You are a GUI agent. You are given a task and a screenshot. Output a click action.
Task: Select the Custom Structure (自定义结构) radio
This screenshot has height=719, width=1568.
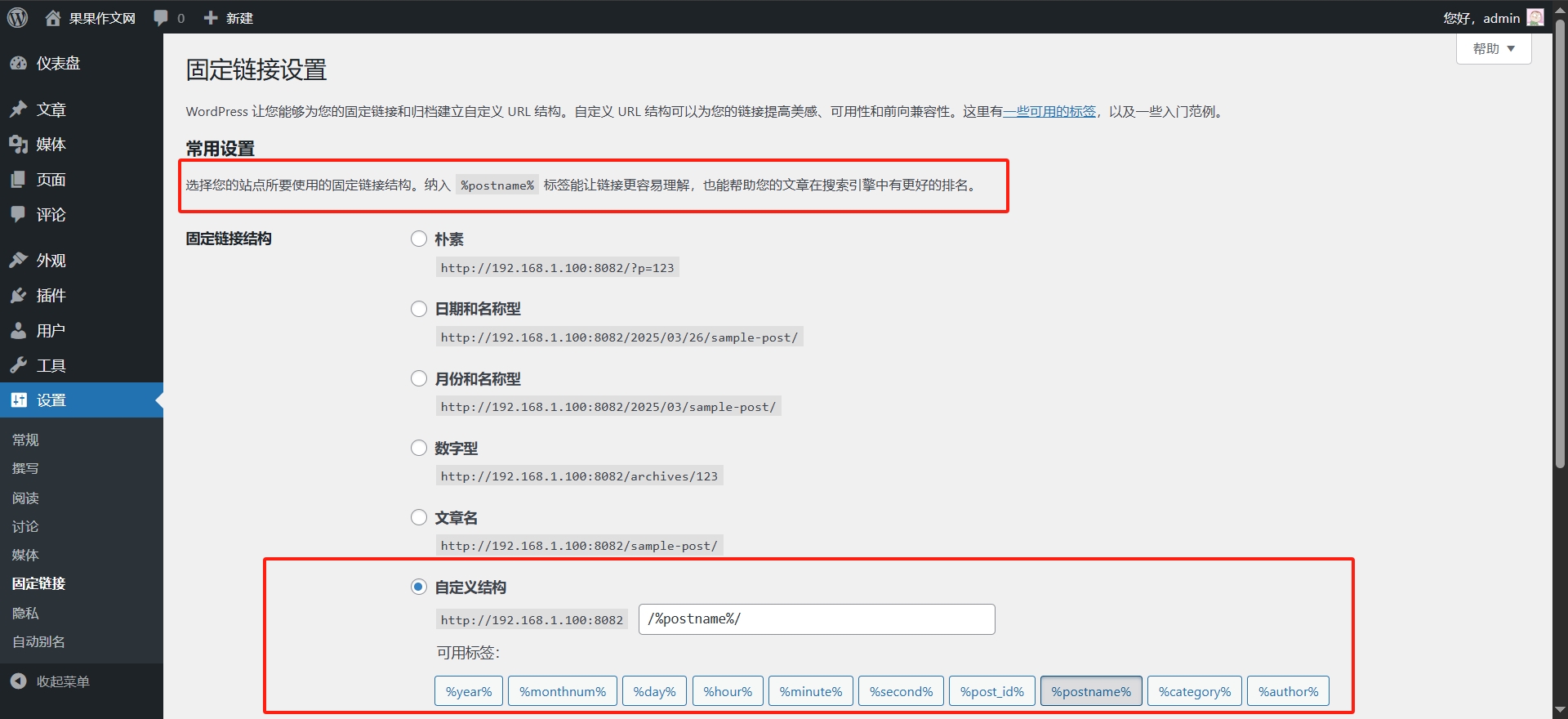pyautogui.click(x=419, y=587)
